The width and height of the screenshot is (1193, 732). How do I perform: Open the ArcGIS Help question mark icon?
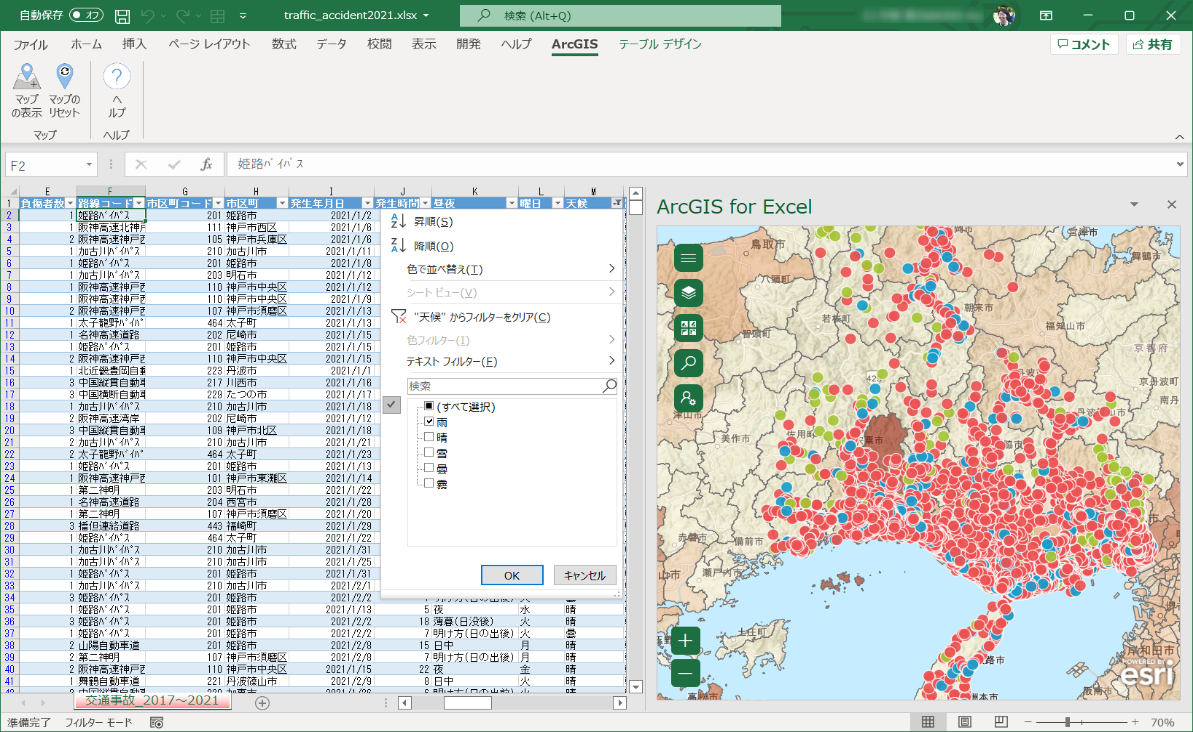[116, 91]
